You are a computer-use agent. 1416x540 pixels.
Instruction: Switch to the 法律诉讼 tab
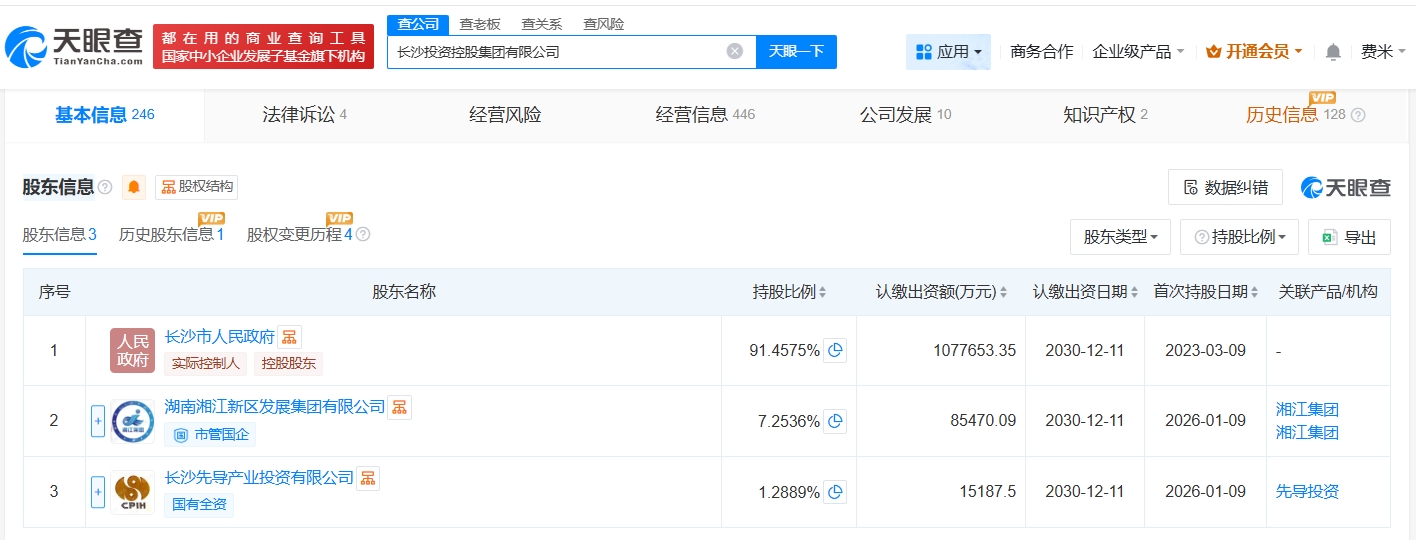[x=298, y=115]
